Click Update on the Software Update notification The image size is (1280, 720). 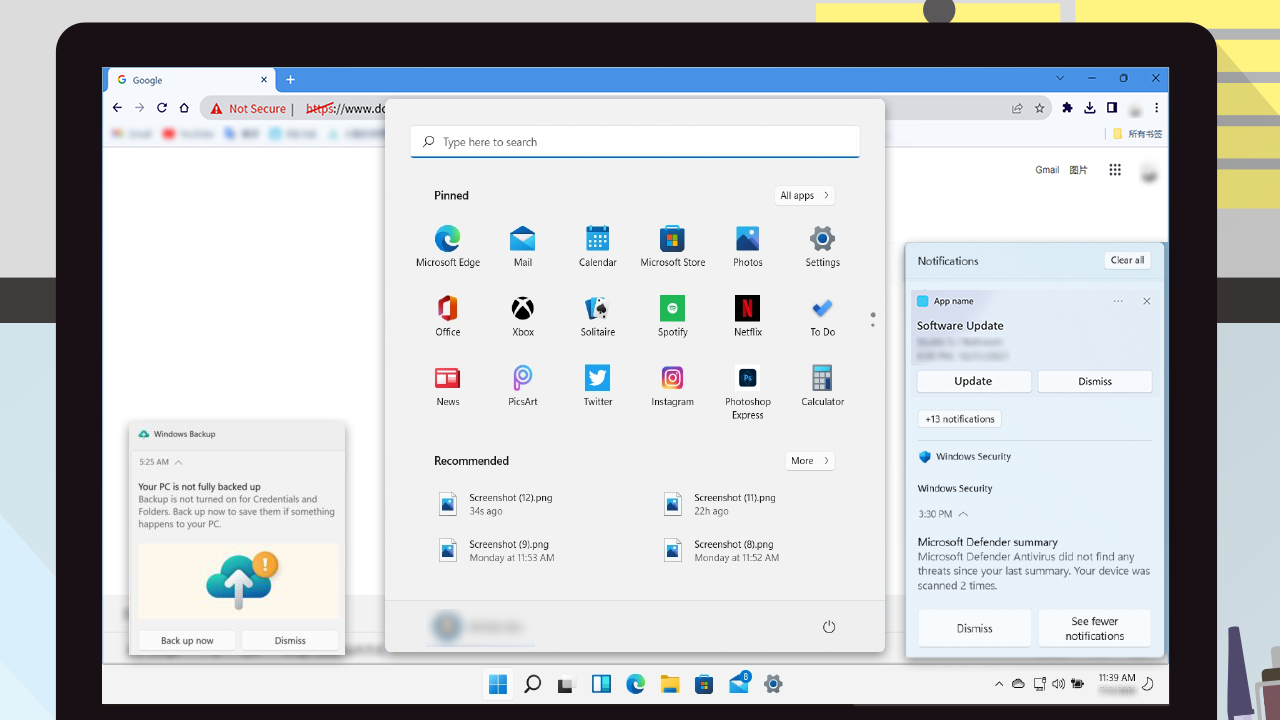974,381
